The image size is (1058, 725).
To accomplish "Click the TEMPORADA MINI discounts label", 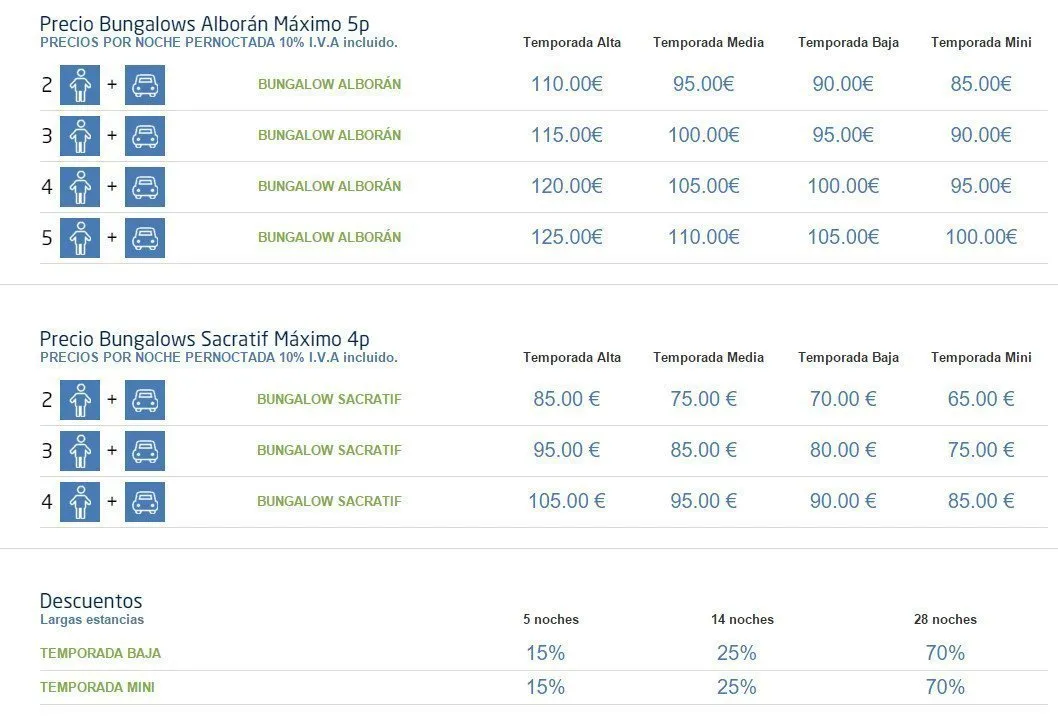I will click(x=97, y=687).
